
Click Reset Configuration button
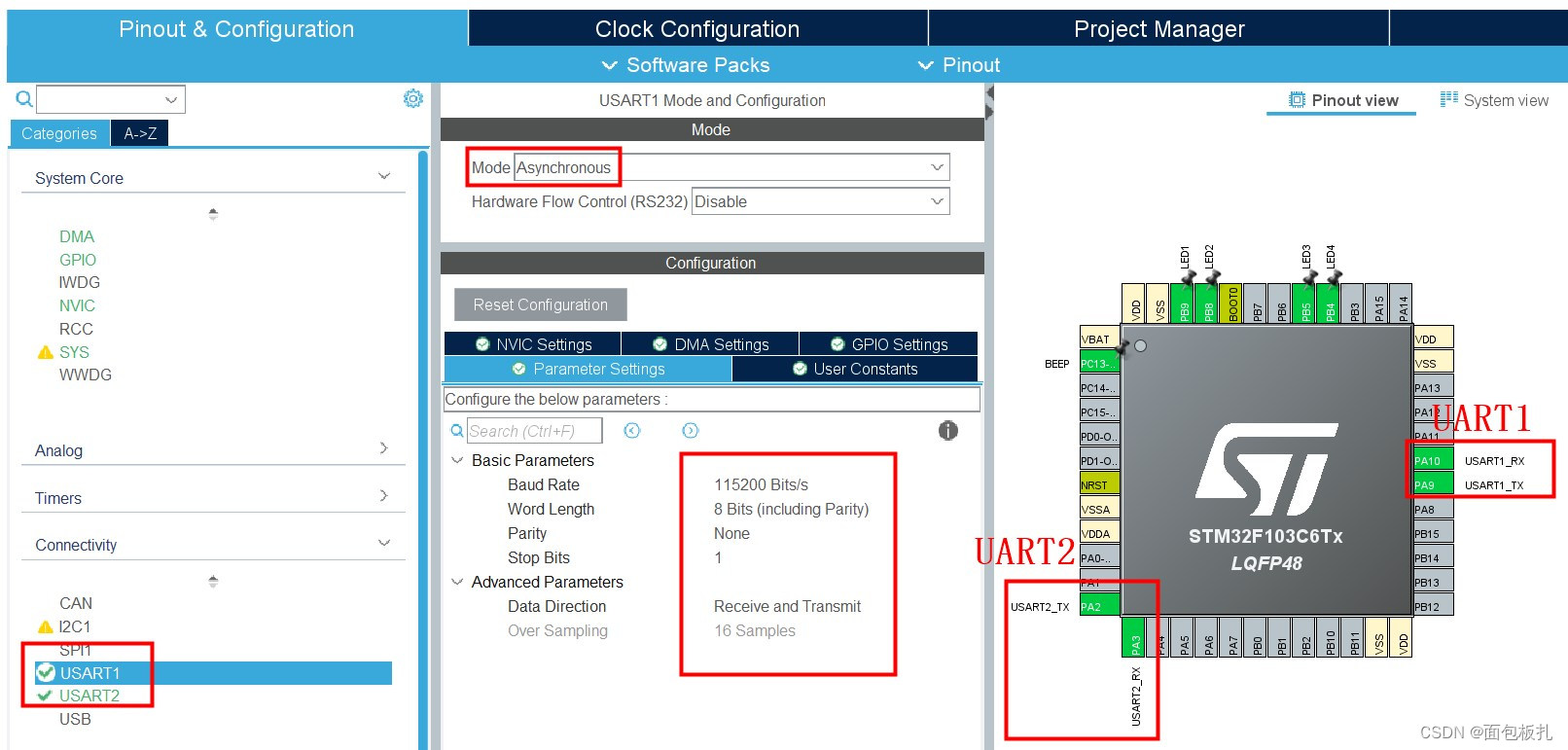click(x=540, y=304)
